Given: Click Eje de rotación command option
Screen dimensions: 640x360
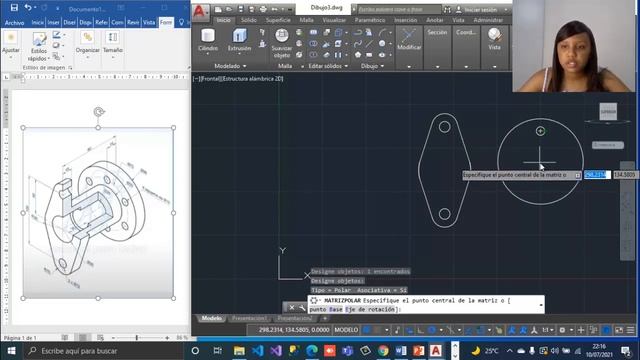Looking at the screenshot, I should (371, 309).
